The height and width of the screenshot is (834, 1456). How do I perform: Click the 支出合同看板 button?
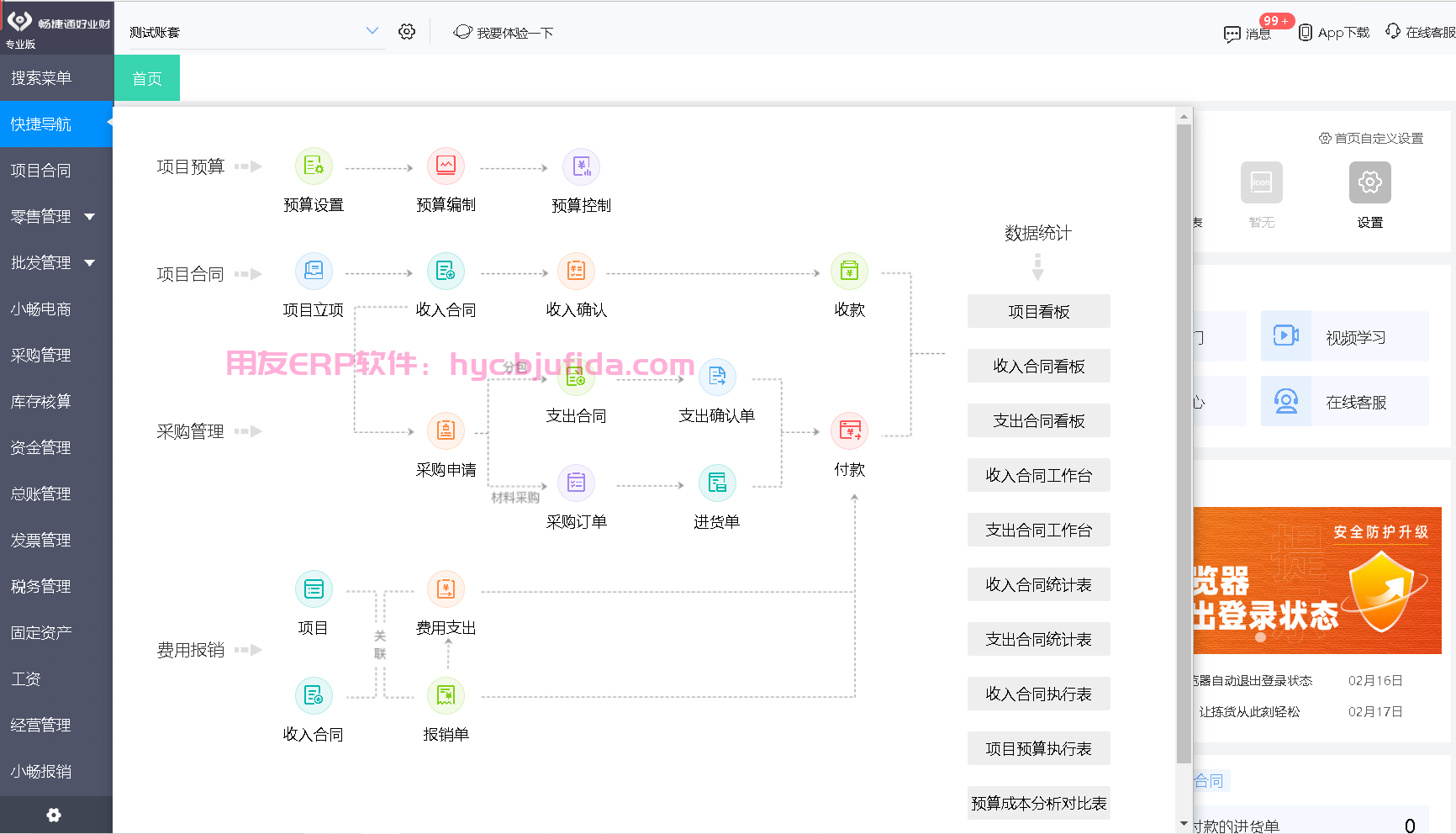[1039, 420]
